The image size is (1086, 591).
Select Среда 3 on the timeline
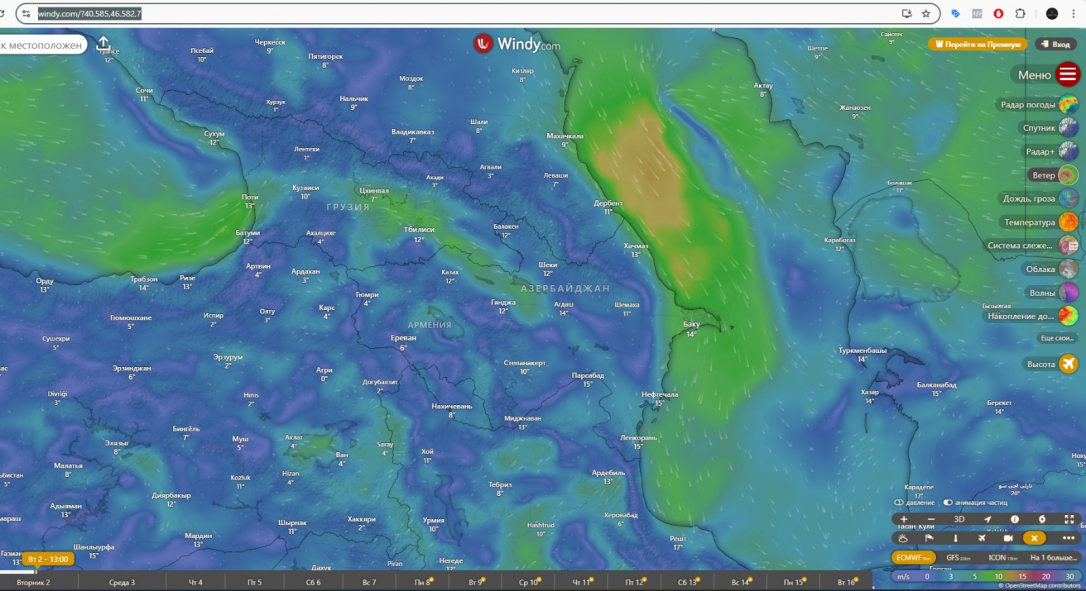coord(121,582)
